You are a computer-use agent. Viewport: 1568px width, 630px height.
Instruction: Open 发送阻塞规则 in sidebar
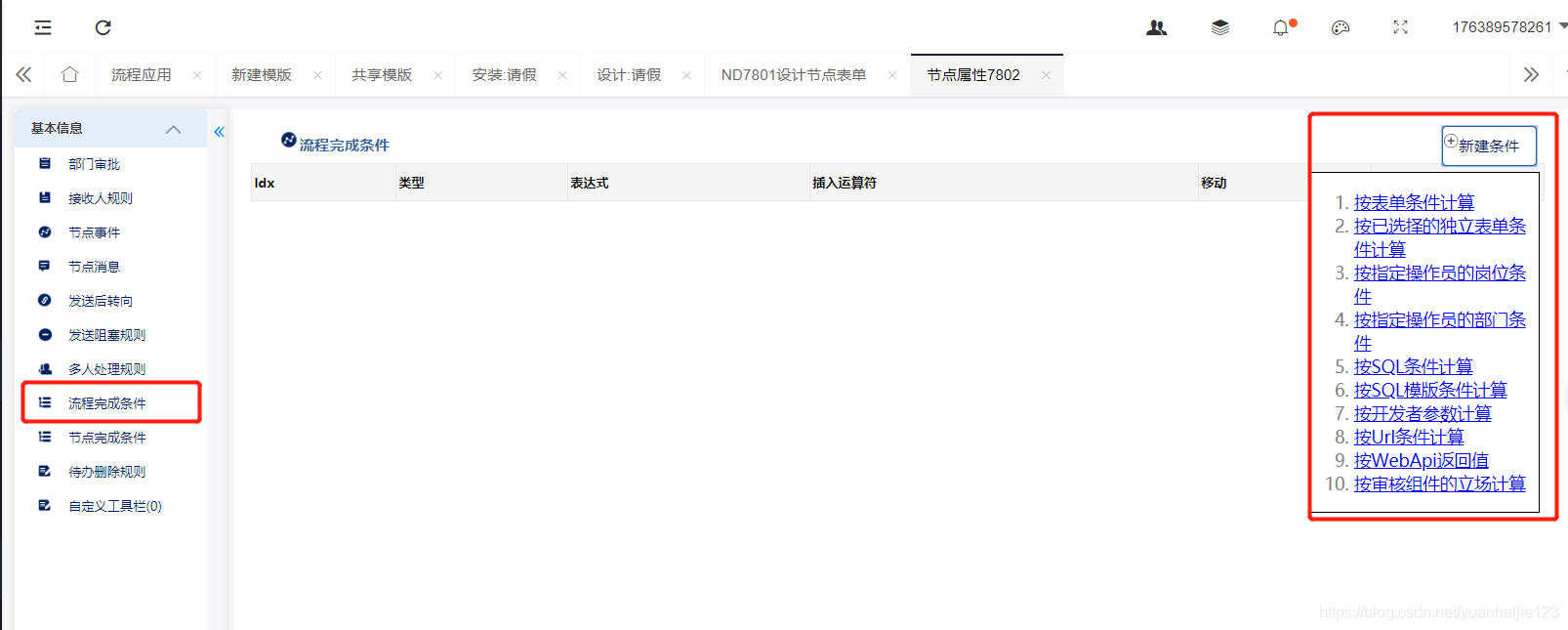point(107,335)
